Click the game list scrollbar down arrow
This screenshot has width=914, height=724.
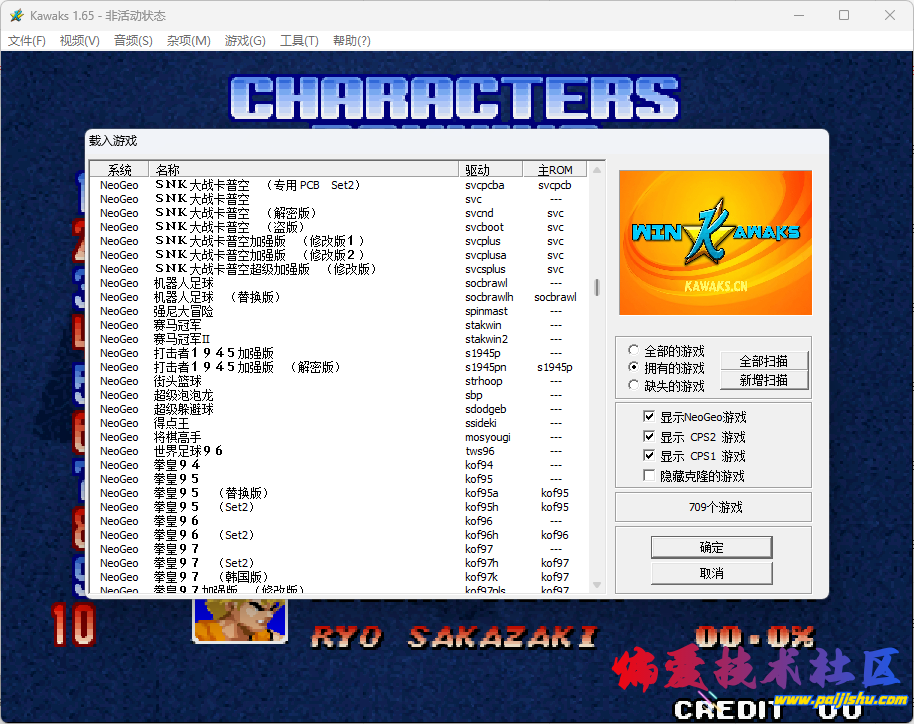[x=596, y=586]
